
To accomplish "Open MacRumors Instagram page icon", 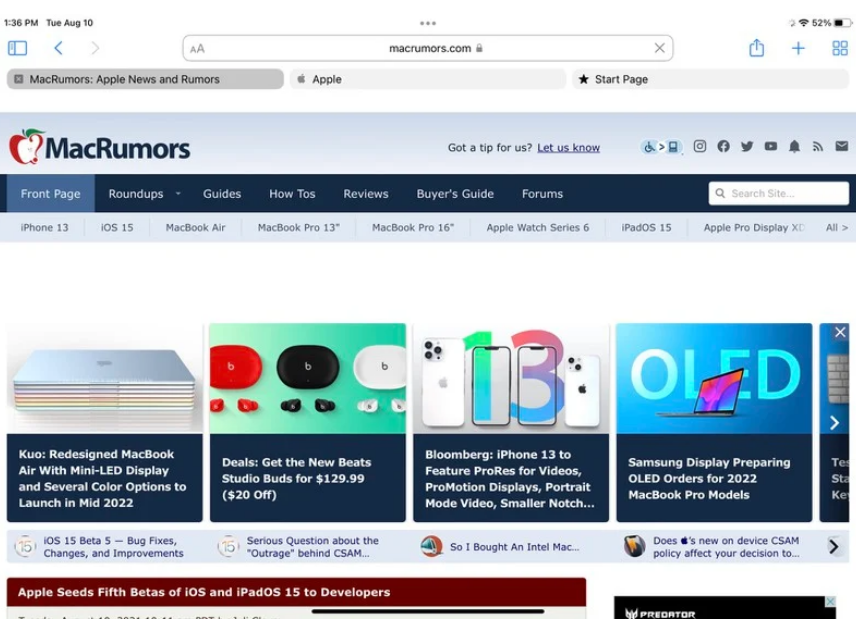I will coord(700,147).
